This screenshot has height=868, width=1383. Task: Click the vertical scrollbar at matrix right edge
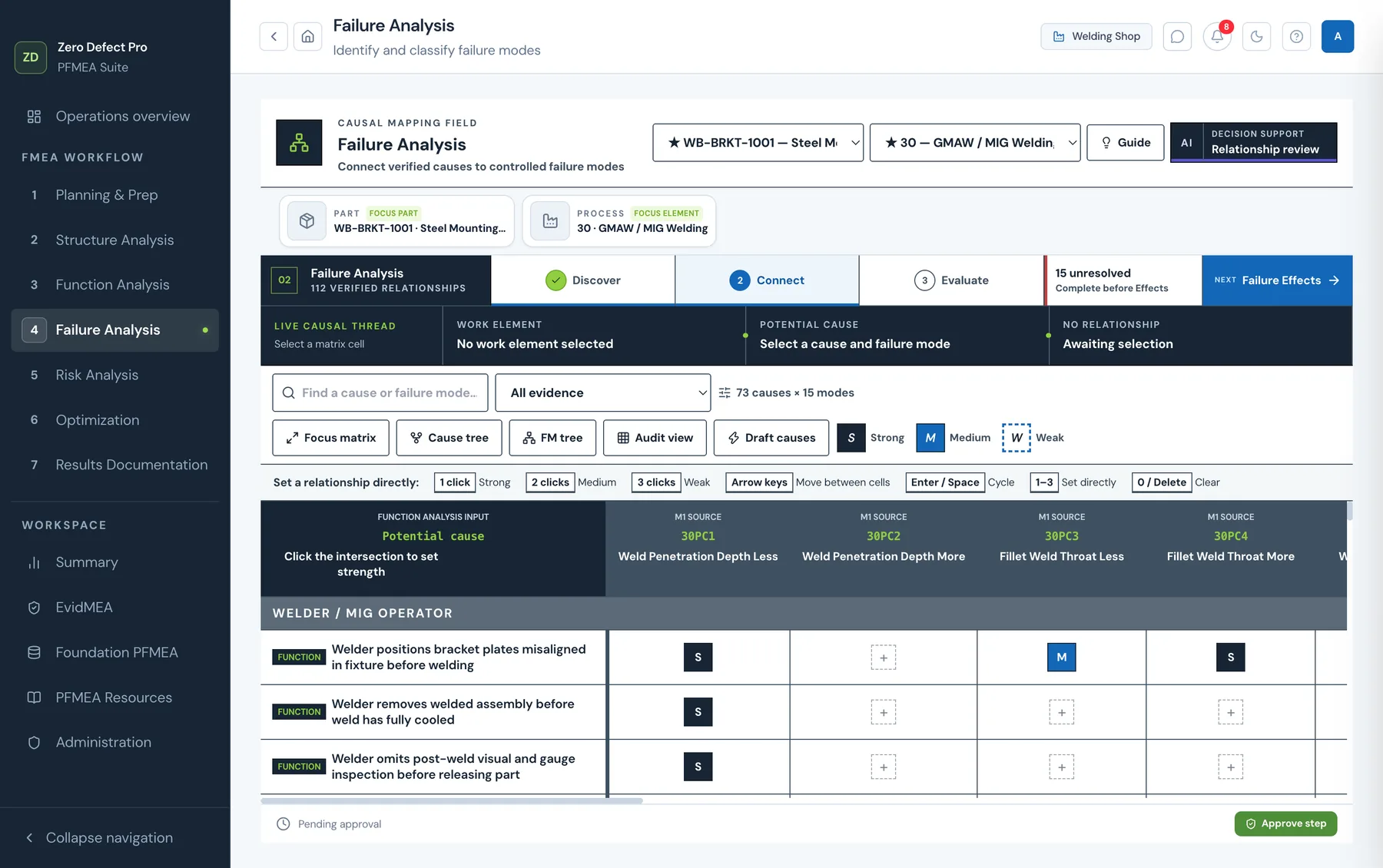pos(1349,510)
